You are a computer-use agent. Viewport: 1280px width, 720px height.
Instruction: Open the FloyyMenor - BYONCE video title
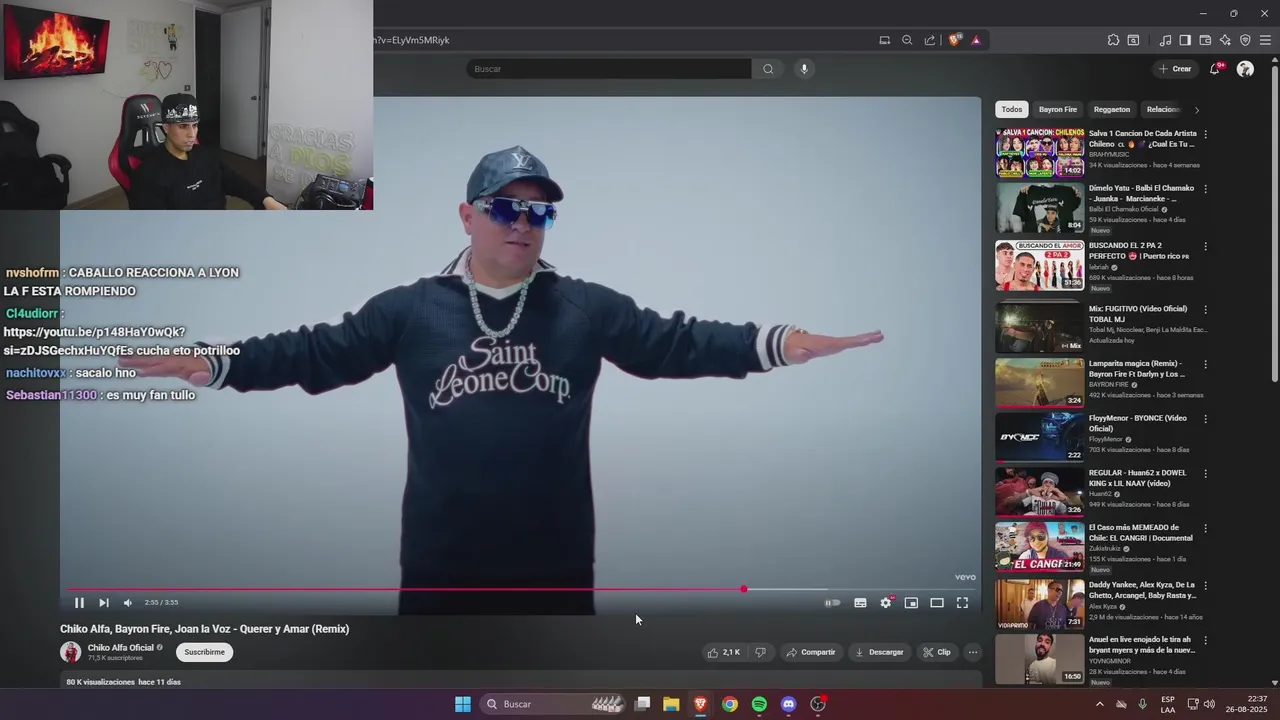coord(1138,423)
